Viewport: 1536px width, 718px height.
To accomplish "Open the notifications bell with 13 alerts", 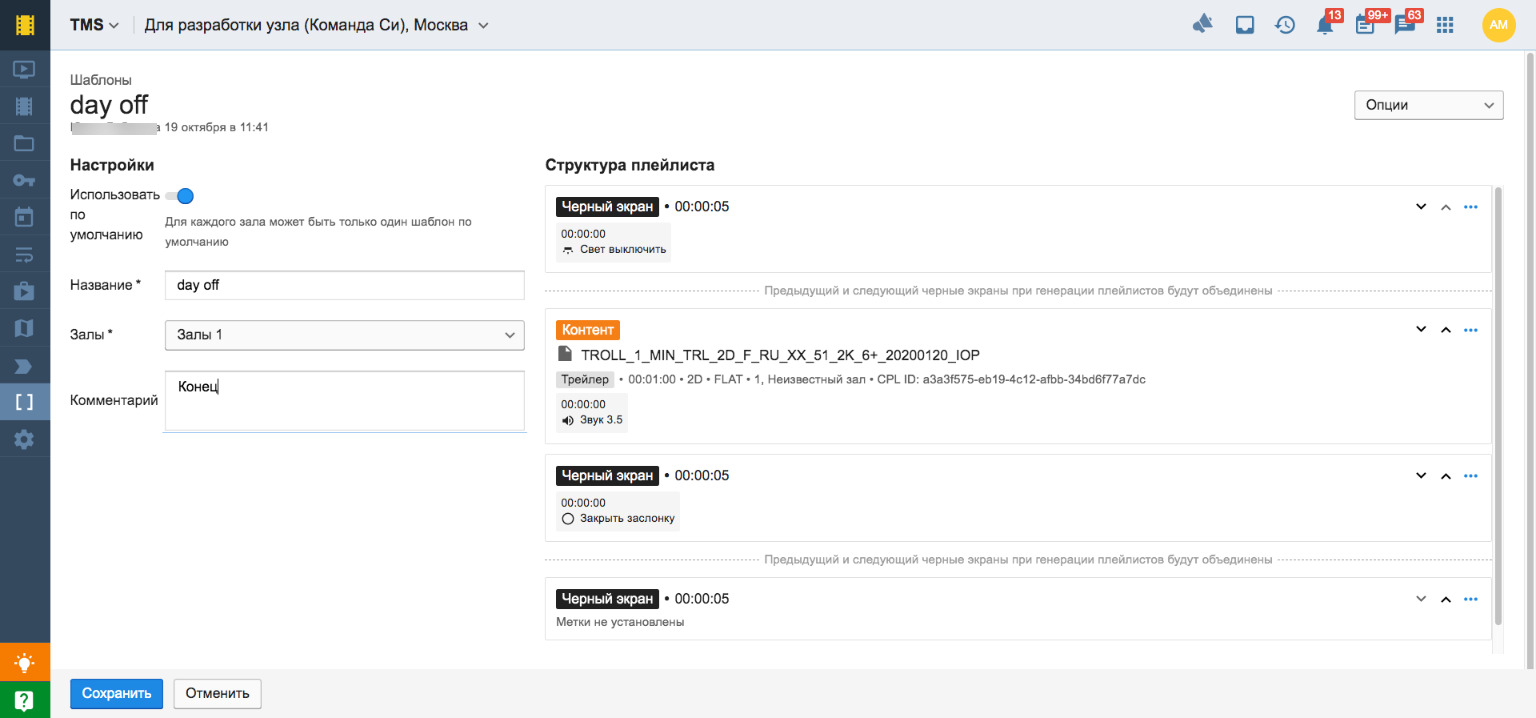I will 1325,25.
